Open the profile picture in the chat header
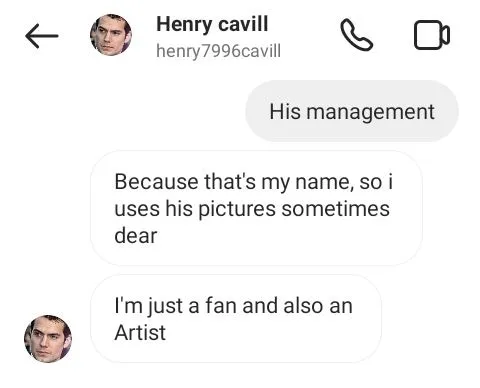 point(111,35)
